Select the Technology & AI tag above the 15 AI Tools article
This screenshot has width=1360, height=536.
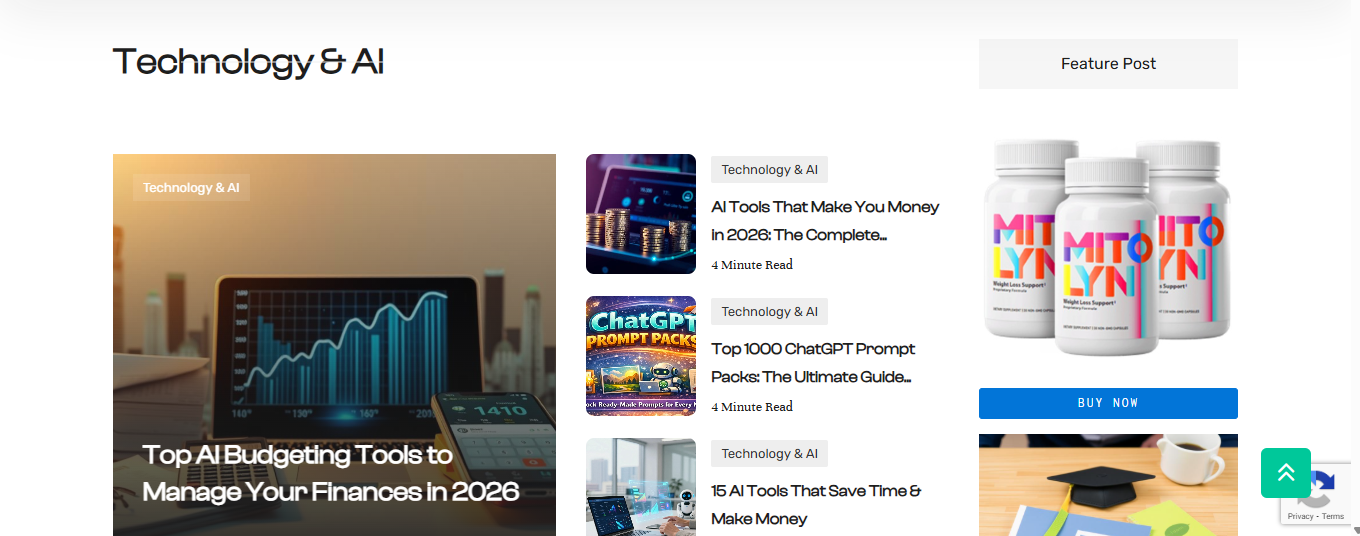tap(769, 454)
